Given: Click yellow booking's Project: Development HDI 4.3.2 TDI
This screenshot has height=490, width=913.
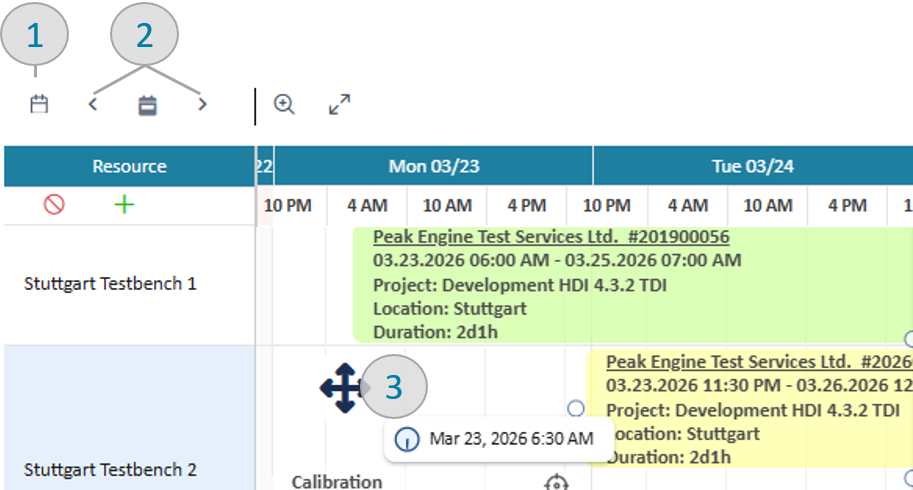Looking at the screenshot, I should tap(753, 410).
